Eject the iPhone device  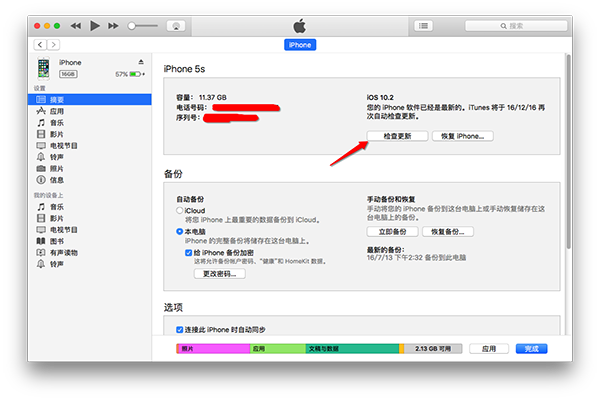coord(141,62)
